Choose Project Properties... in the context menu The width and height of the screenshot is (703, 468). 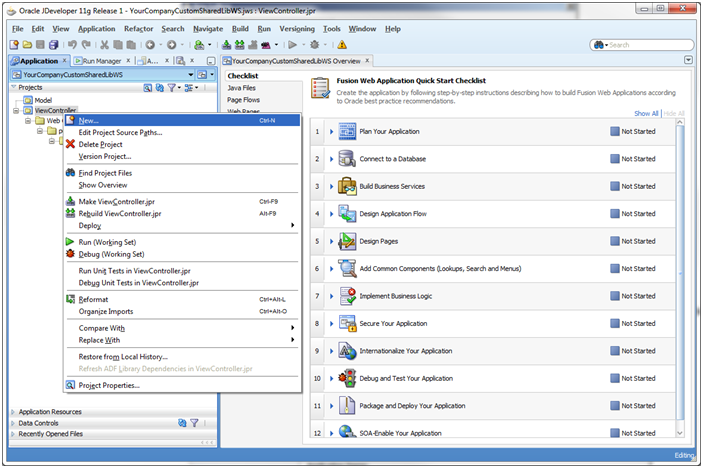pyautogui.click(x=182, y=385)
